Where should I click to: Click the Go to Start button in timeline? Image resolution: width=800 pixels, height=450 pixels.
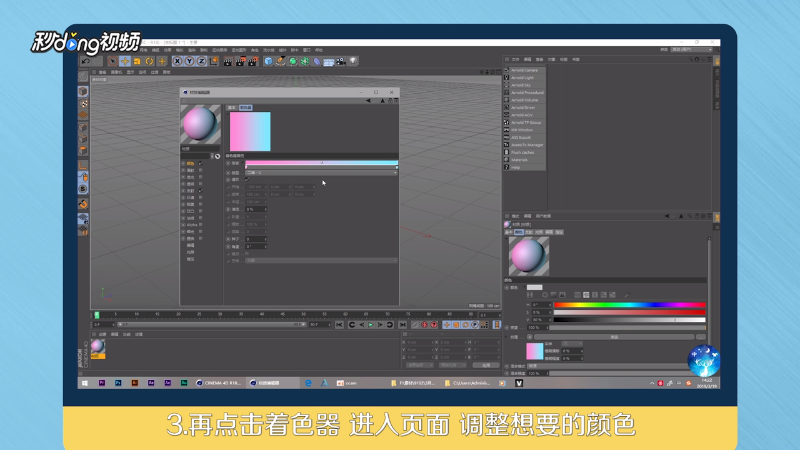click(x=339, y=324)
